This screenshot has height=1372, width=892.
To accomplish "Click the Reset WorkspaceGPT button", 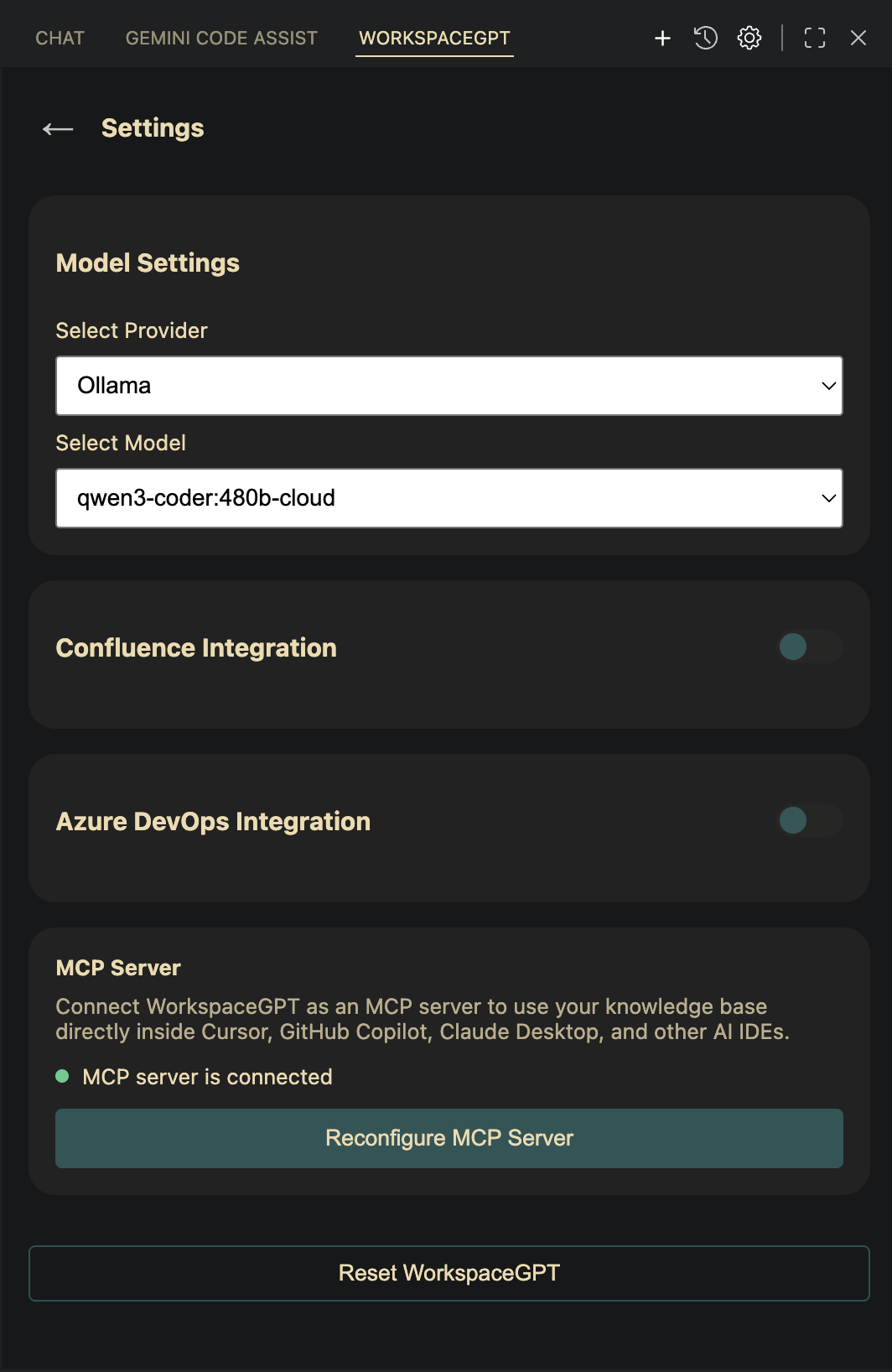I will 449,1273.
